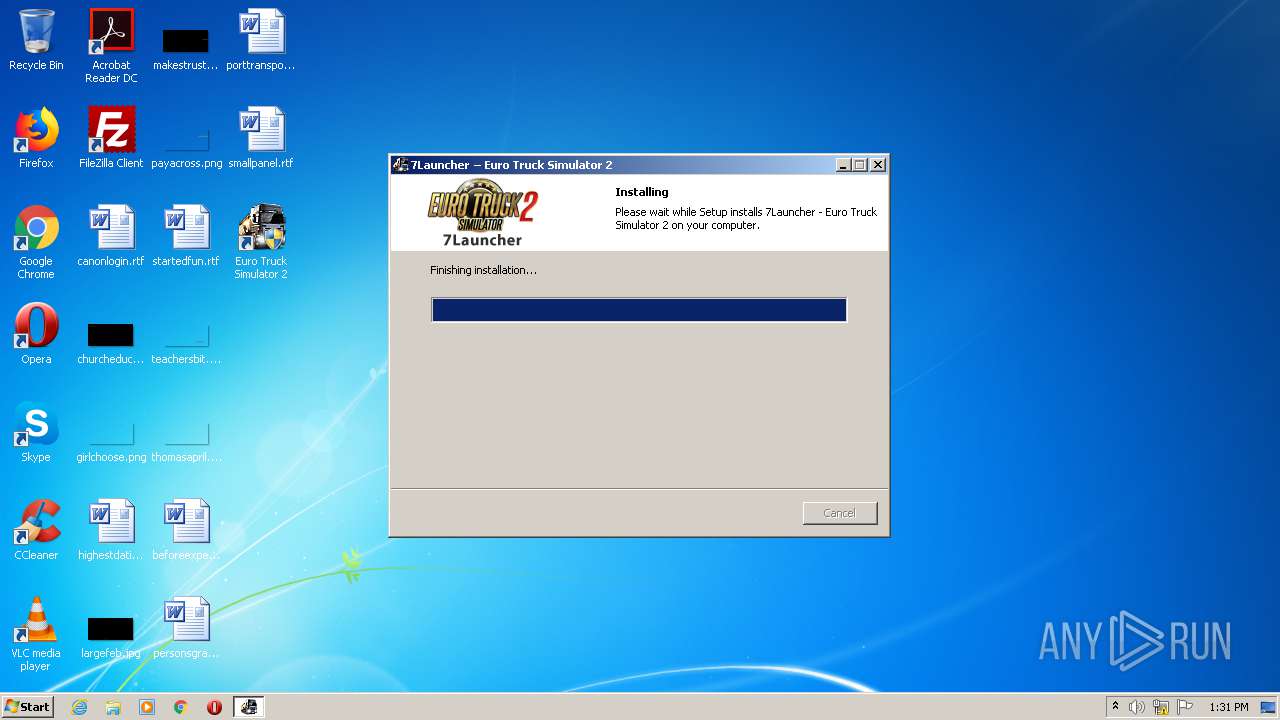Maximize the 7Launcher installer window

[860, 165]
